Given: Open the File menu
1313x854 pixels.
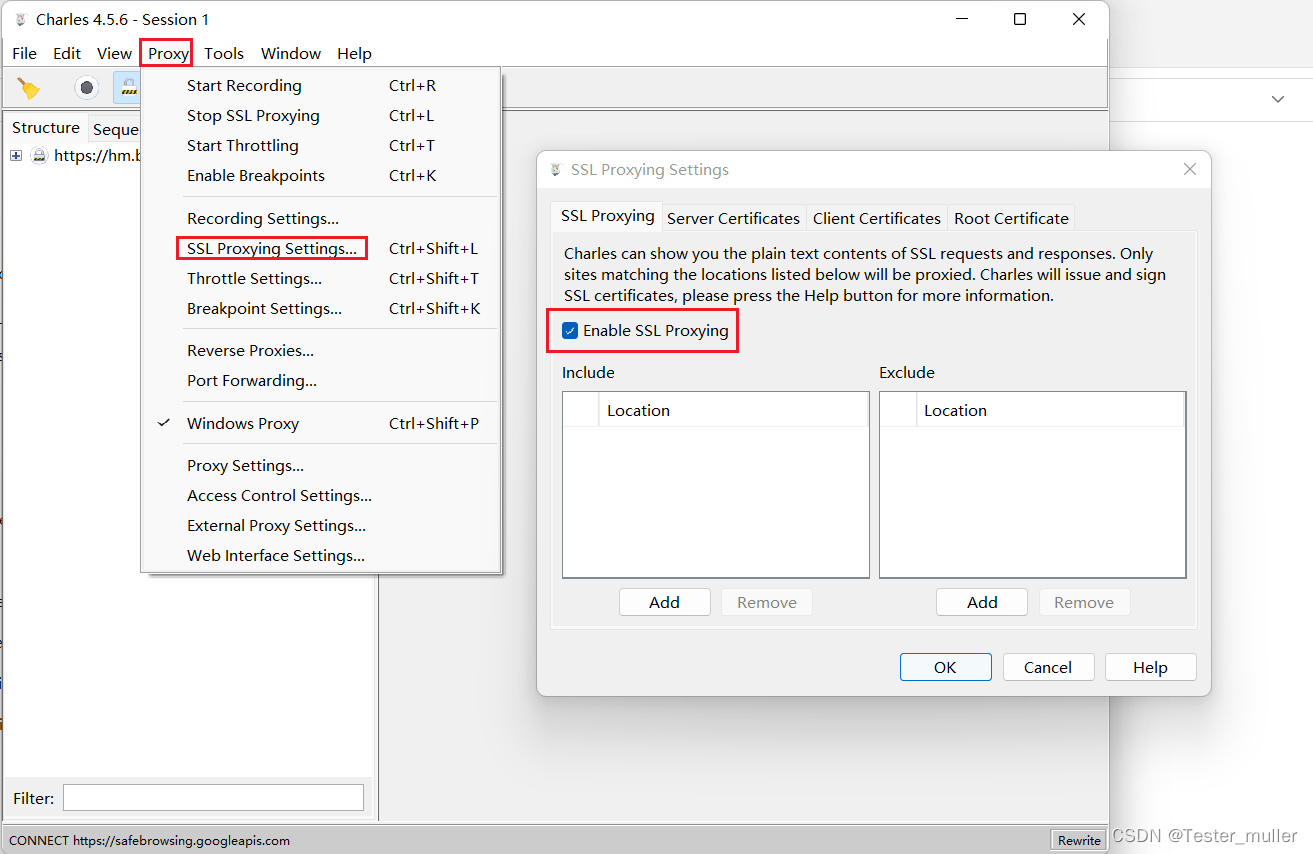Looking at the screenshot, I should (24, 54).
